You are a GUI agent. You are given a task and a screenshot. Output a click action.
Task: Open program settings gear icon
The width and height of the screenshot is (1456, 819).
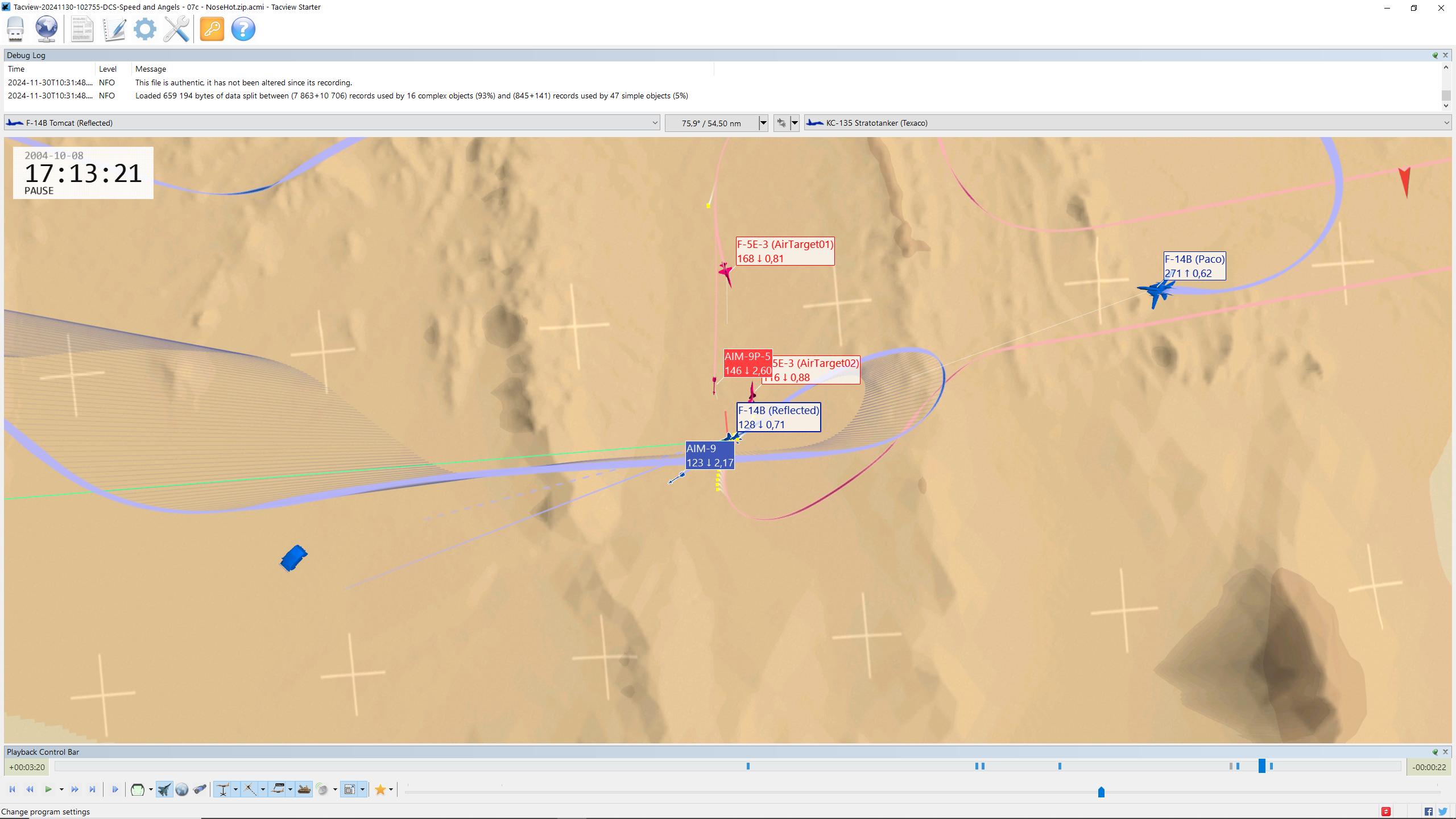click(145, 28)
